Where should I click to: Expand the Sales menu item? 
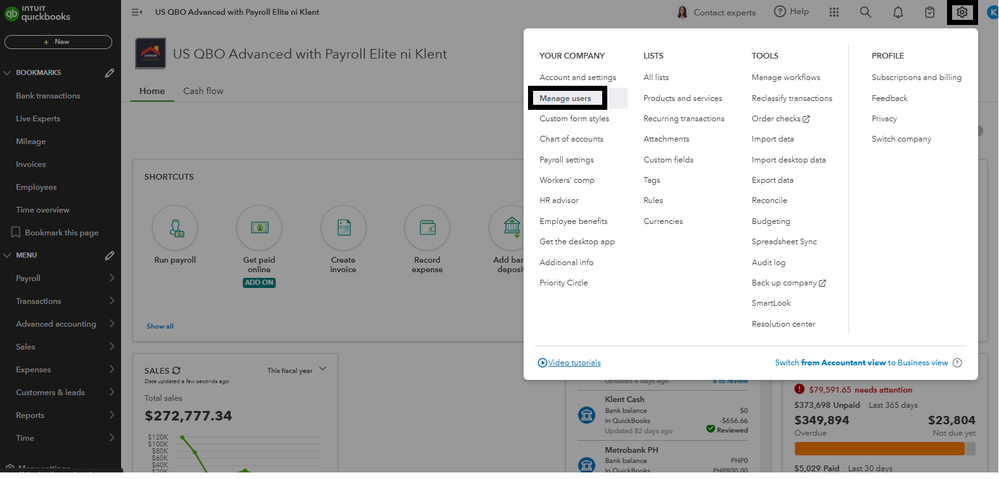pos(111,347)
